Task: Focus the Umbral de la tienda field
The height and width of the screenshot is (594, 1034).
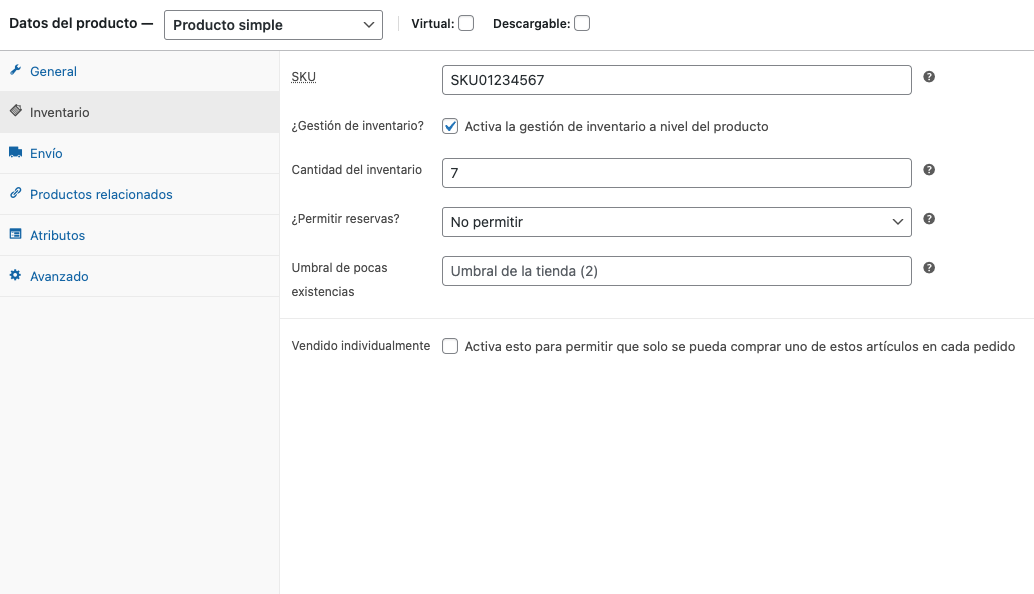Action: (676, 271)
